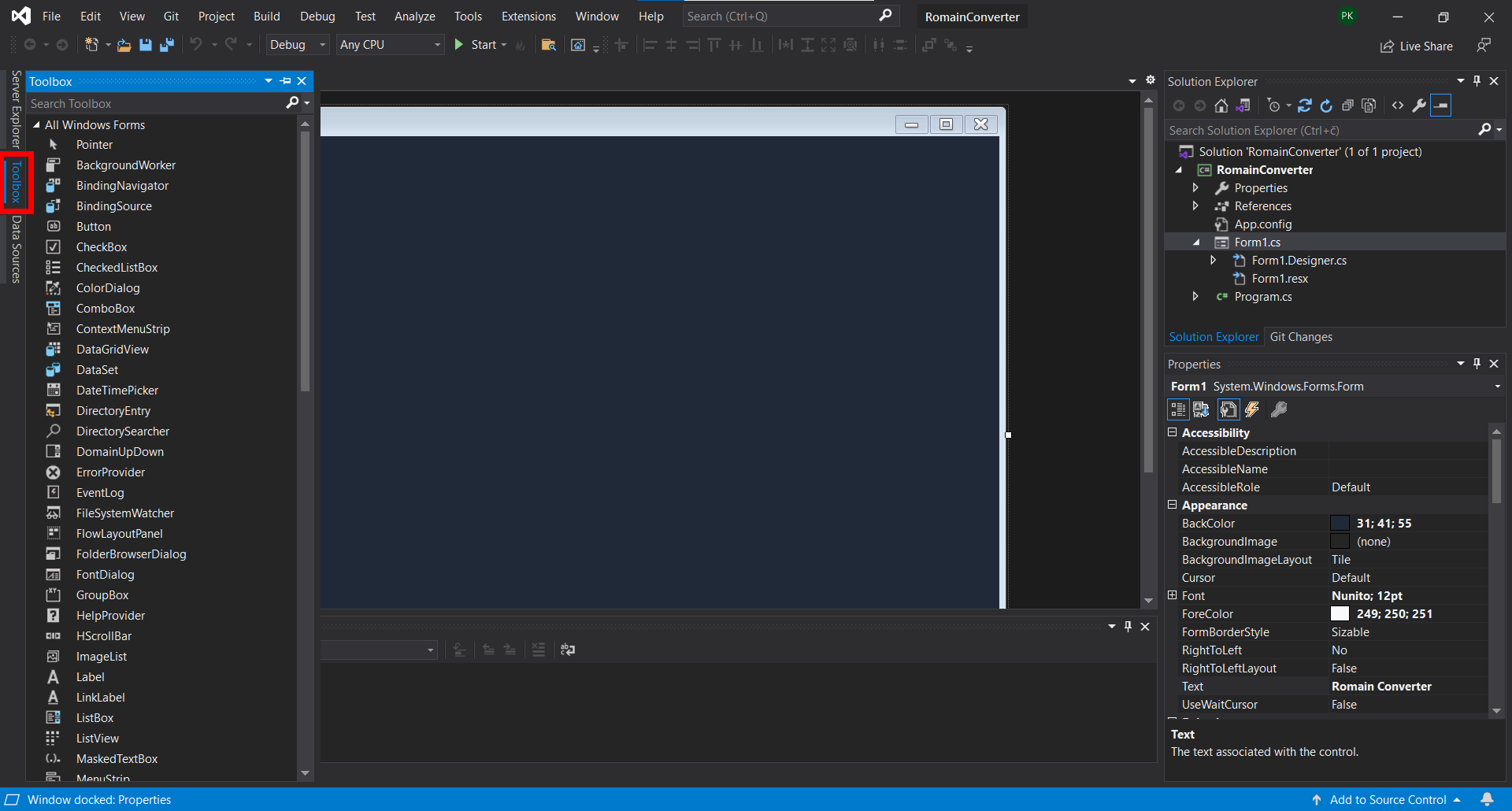
Task: Pin the Solution Explorer panel
Action: pos(1477,81)
